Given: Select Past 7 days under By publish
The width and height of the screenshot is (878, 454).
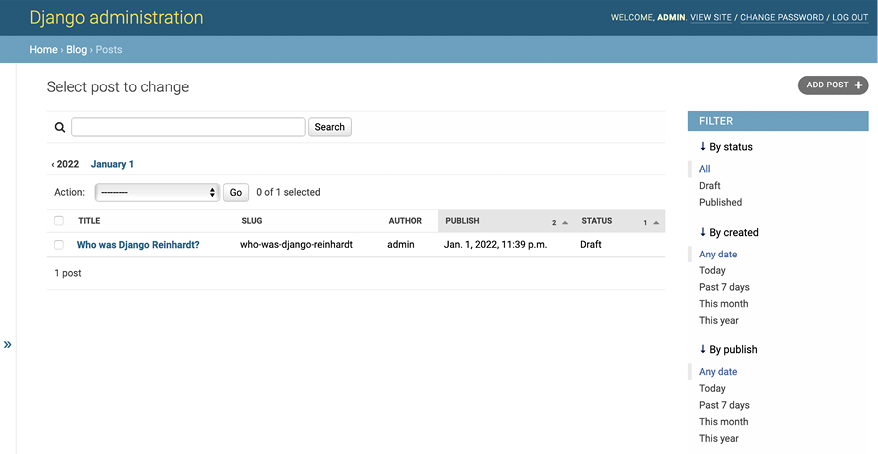Looking at the screenshot, I should coord(724,405).
